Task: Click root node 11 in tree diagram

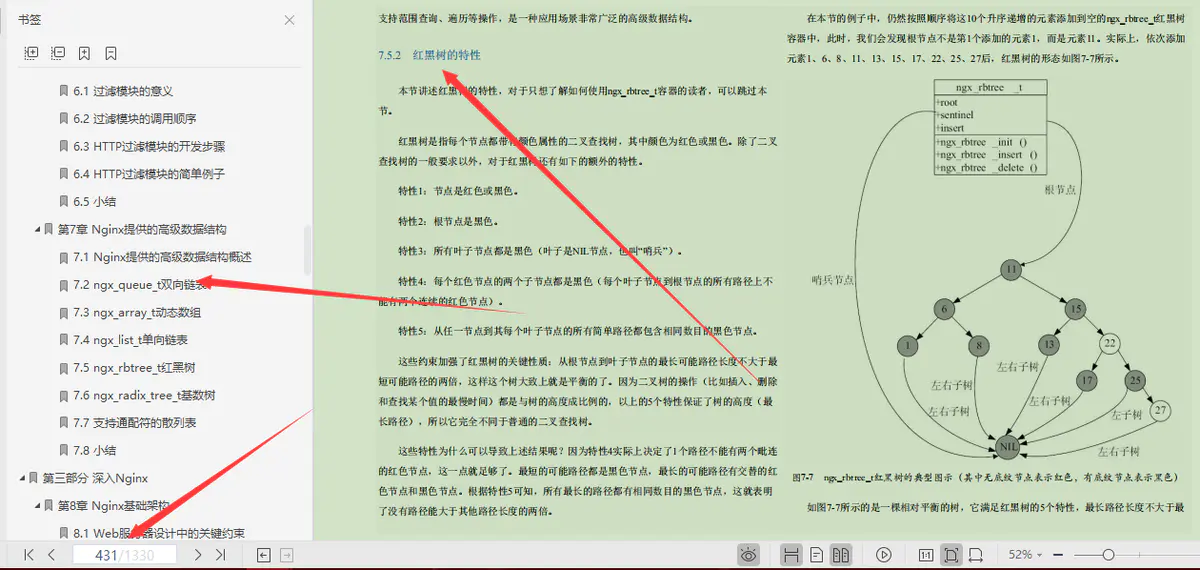Action: (1011, 269)
